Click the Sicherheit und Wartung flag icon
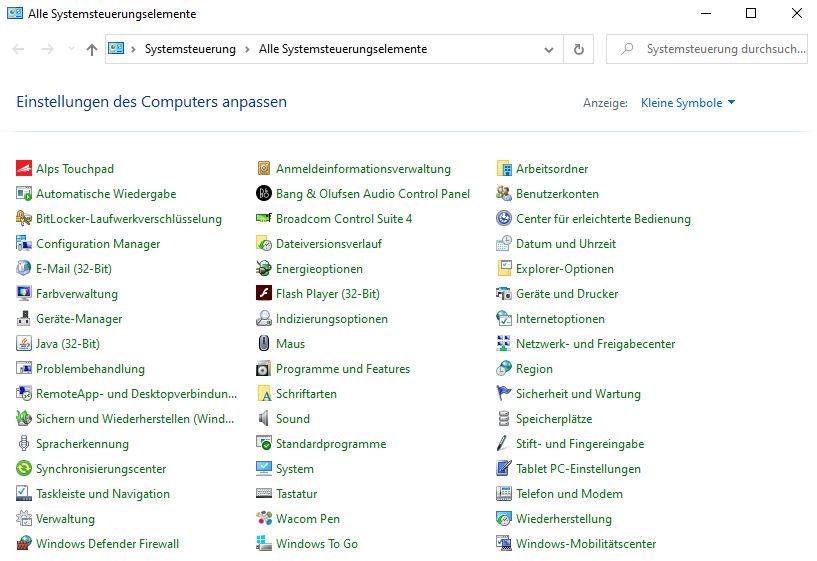Image resolution: width=817 pixels, height=561 pixels. click(504, 394)
